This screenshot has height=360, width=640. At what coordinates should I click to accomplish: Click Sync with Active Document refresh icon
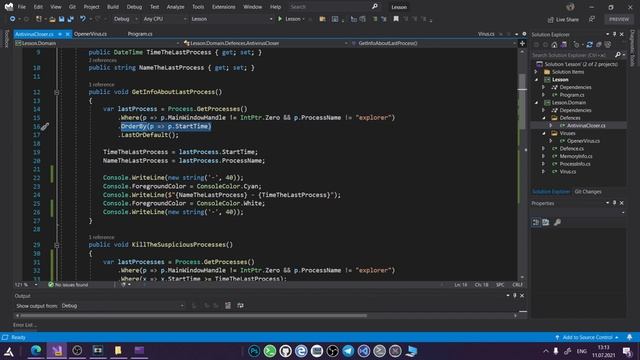(x=589, y=44)
